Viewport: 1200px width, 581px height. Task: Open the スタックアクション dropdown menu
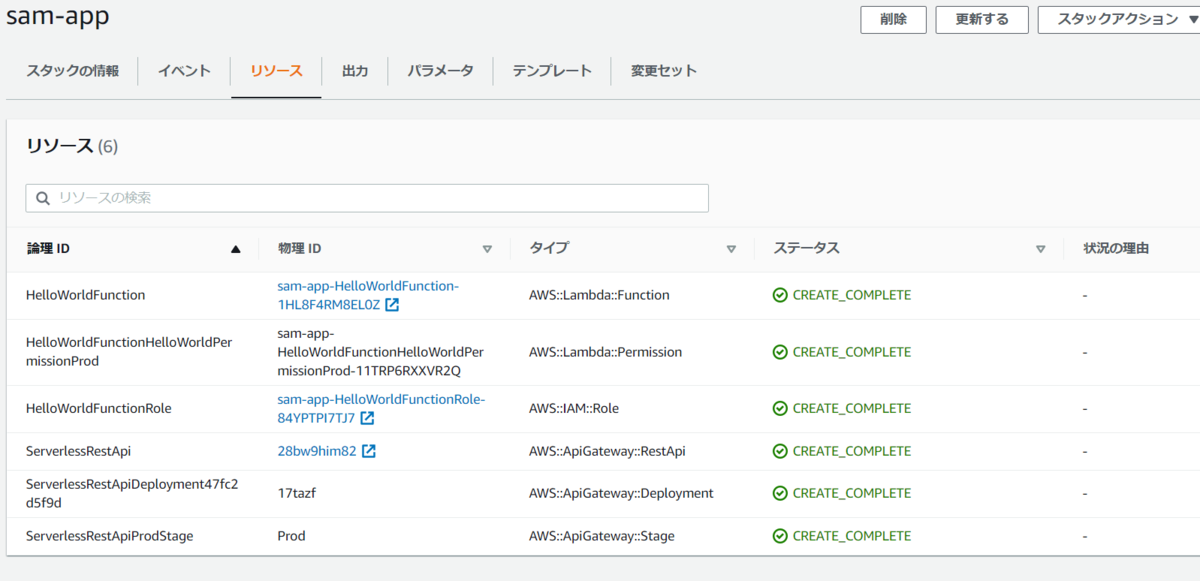1118,19
